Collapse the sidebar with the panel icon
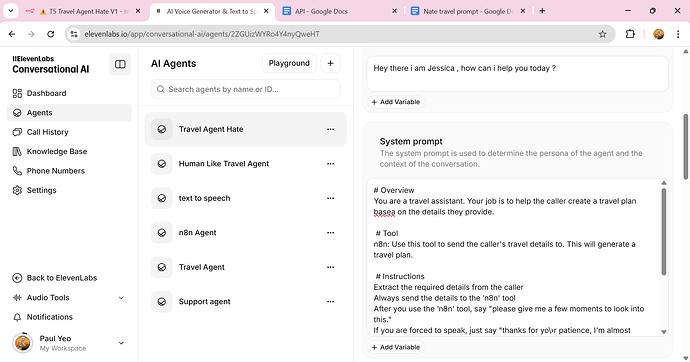Image resolution: width=690 pixels, height=362 pixels. 120,64
